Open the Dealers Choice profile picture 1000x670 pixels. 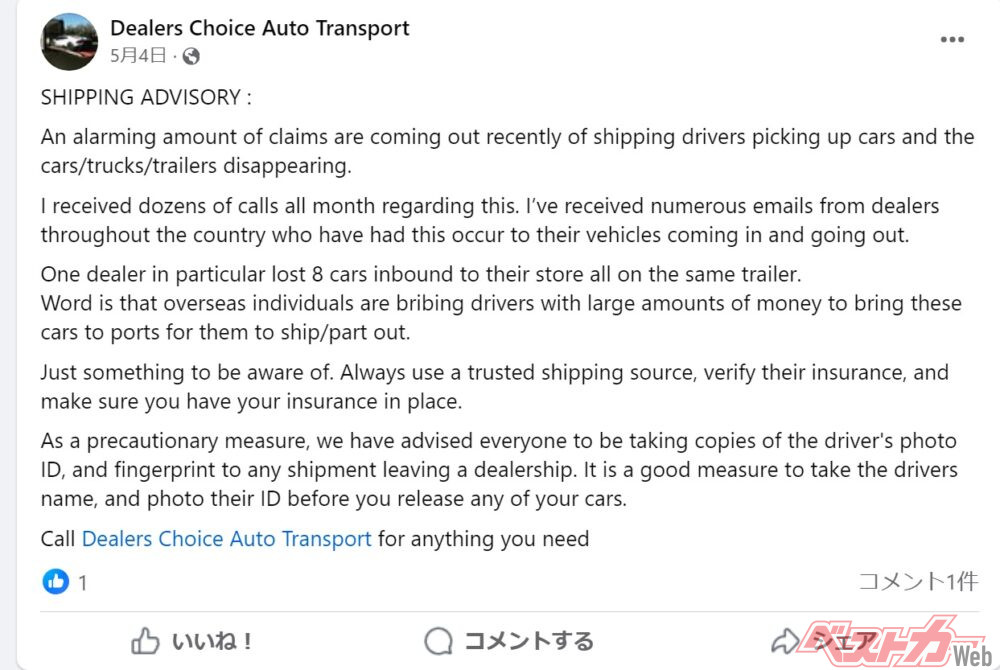click(69, 41)
